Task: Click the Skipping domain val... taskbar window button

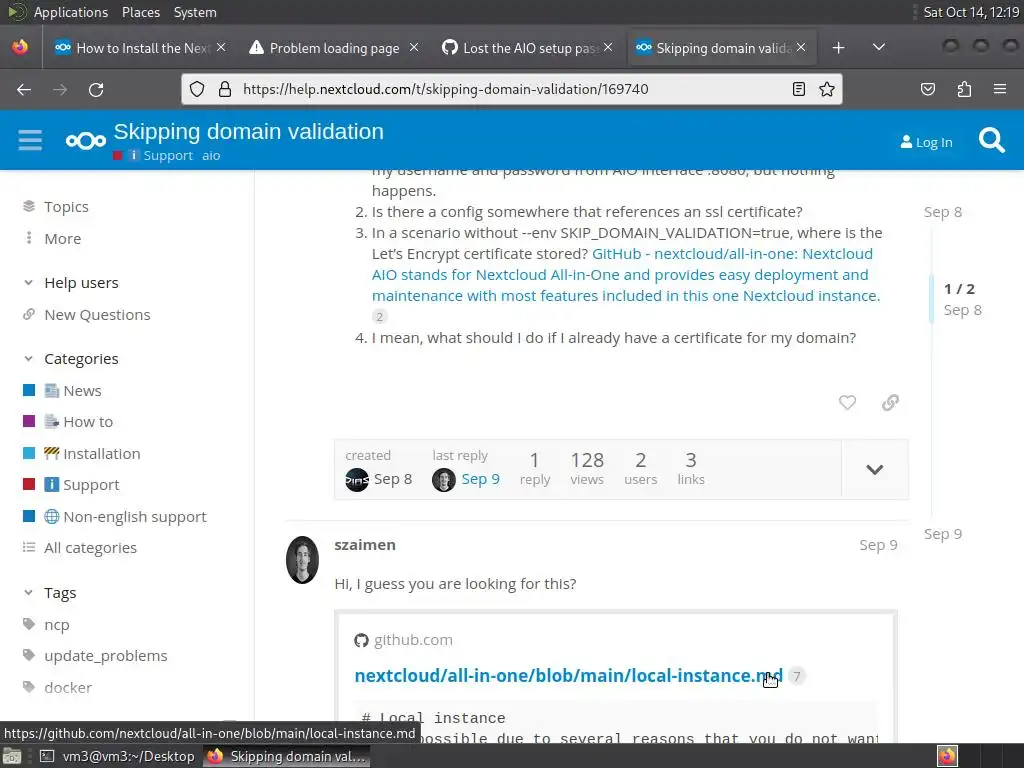Action: click(287, 756)
